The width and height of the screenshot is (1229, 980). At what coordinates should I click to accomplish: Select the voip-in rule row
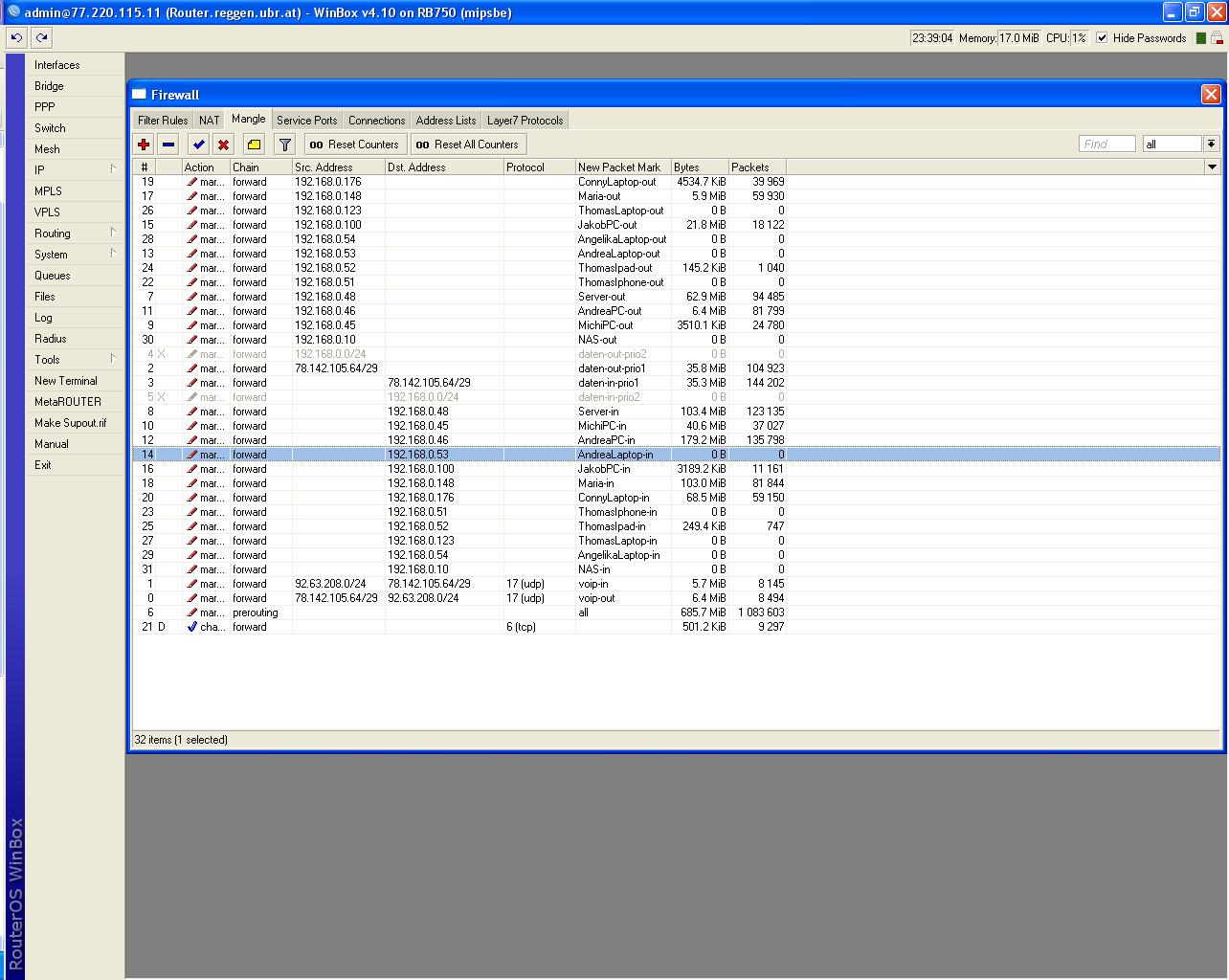point(677,584)
